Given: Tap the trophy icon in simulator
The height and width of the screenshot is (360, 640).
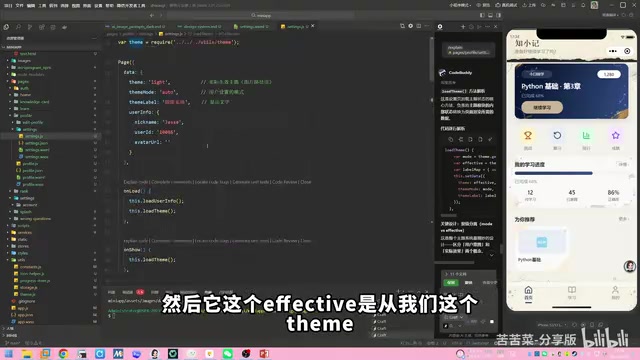Looking at the screenshot, I should [528, 136].
